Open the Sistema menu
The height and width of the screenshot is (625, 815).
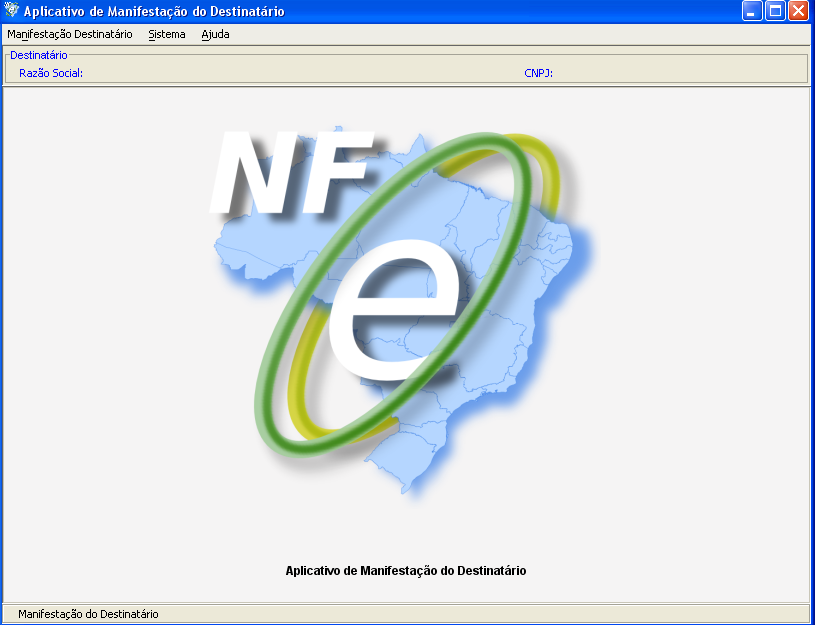[167, 34]
